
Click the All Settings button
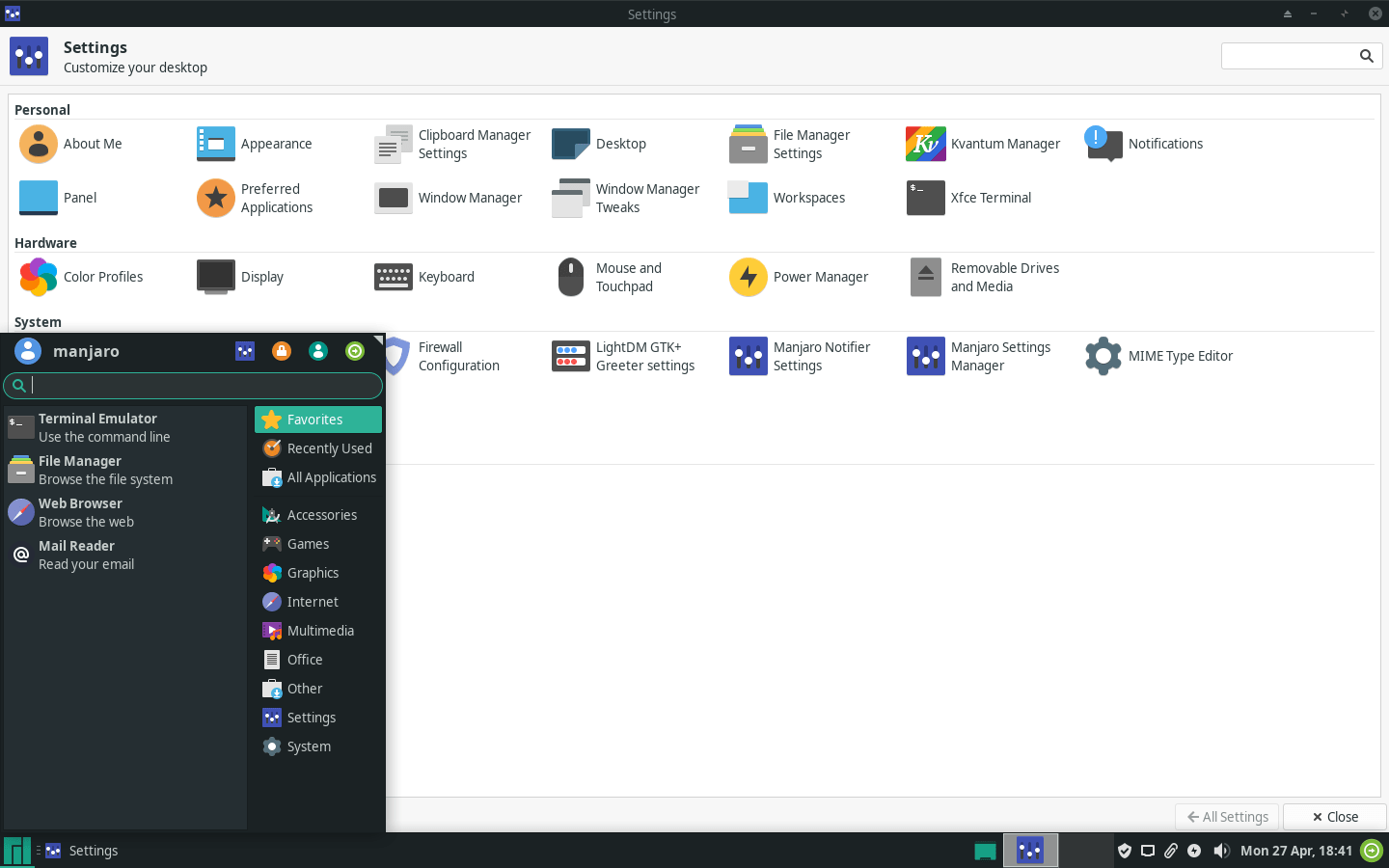coord(1226,817)
